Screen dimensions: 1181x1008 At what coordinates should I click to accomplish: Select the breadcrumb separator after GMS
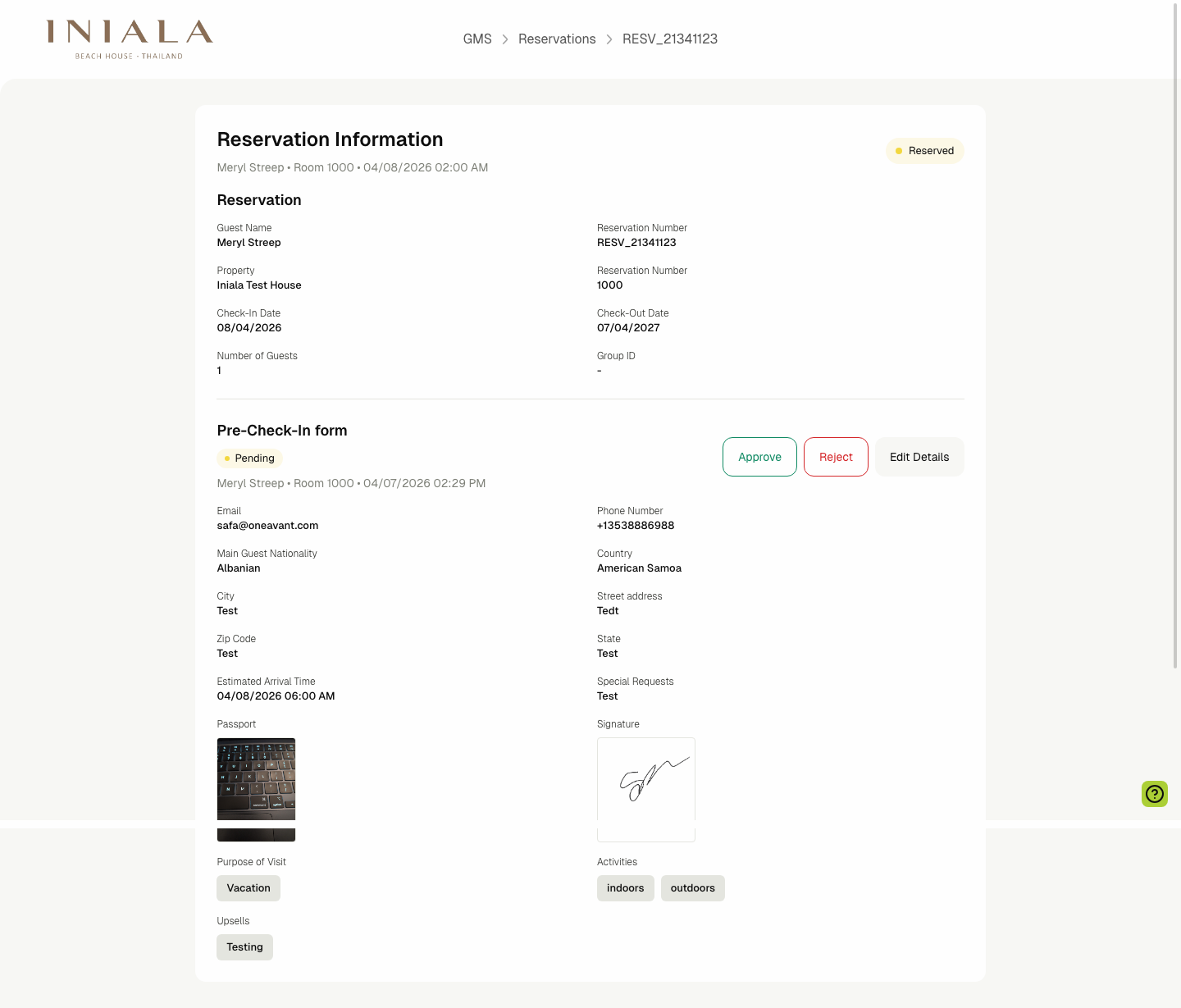505,39
